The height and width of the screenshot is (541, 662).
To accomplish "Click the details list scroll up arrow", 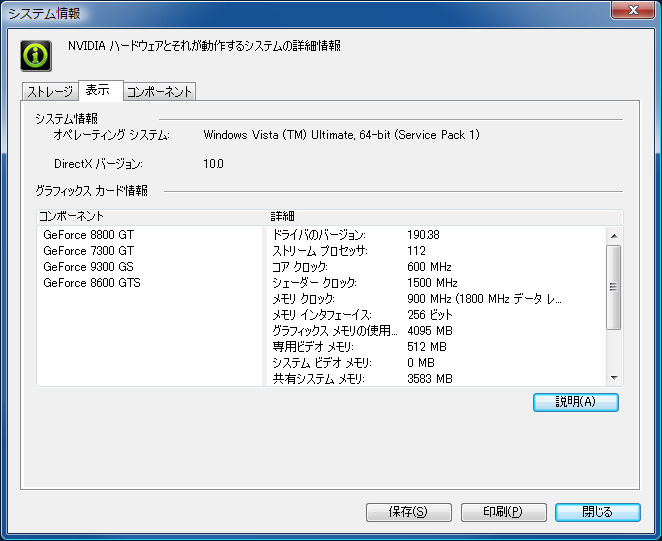I will (x=614, y=236).
